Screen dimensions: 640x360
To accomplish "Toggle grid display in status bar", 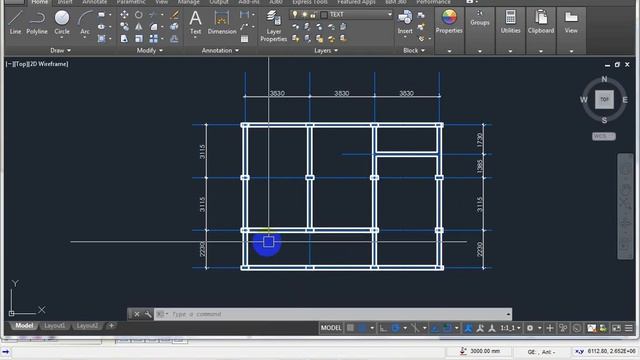I will pyautogui.click(x=350, y=328).
